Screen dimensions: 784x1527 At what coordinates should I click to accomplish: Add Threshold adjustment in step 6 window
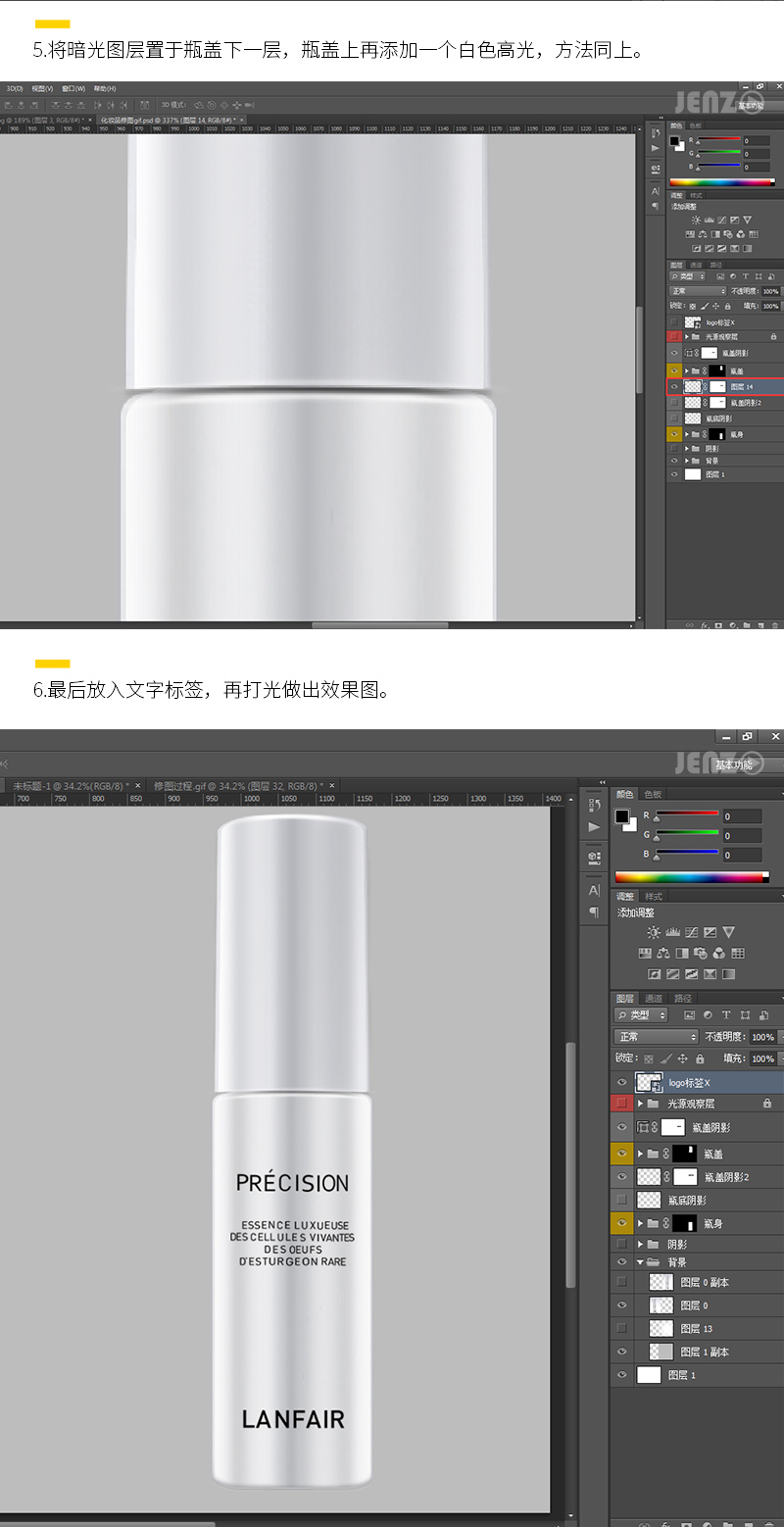pos(692,974)
